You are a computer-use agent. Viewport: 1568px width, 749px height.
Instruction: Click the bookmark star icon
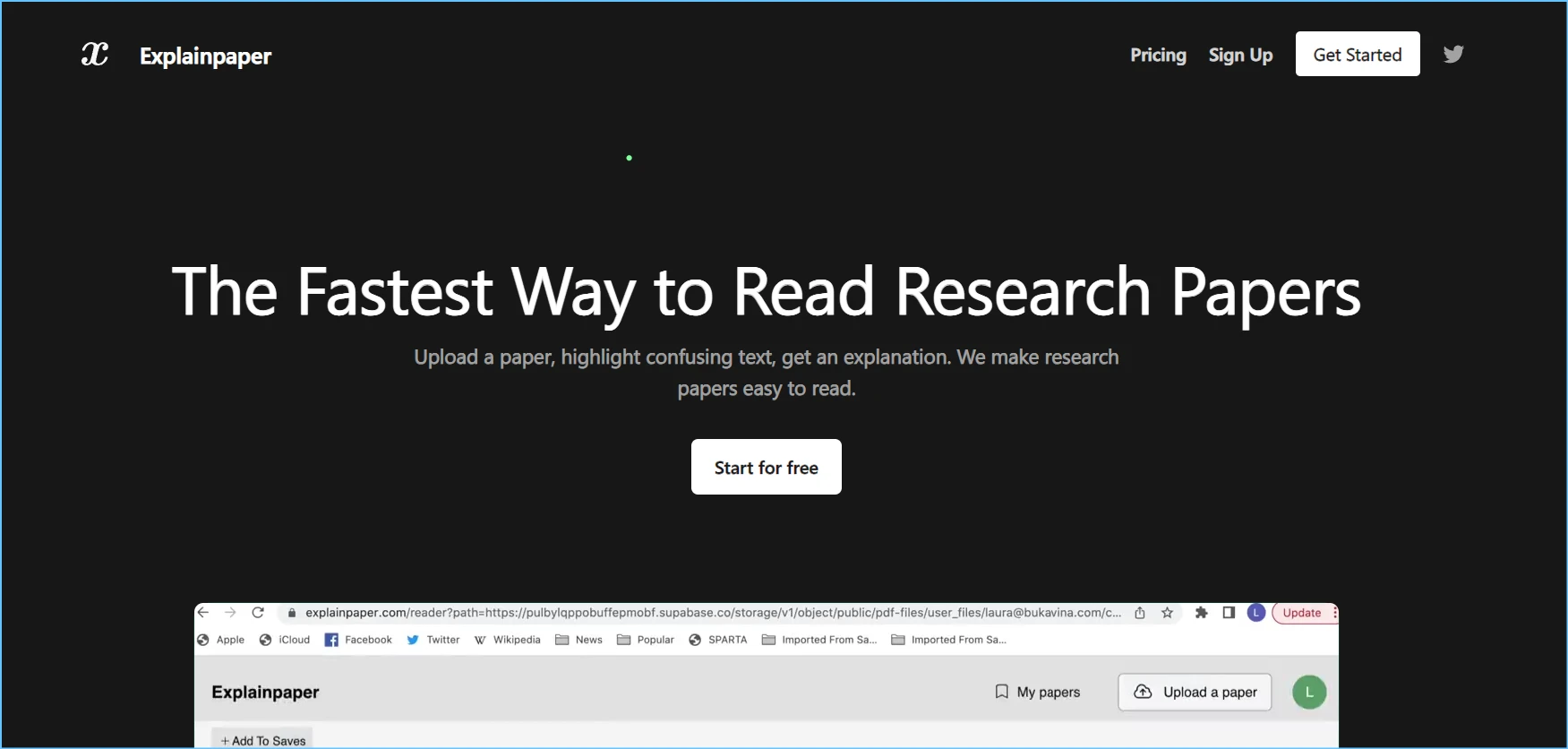[1167, 613]
